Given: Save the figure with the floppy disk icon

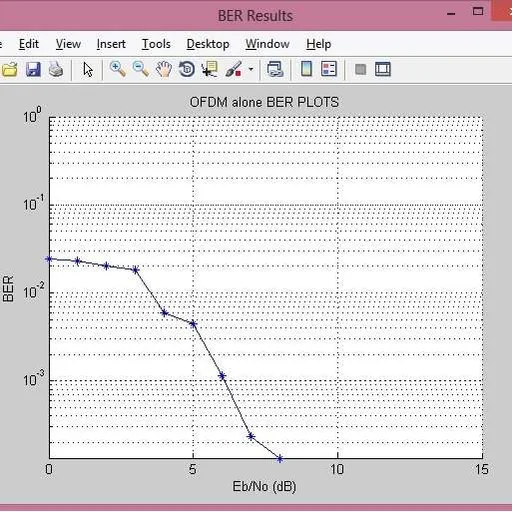Looking at the screenshot, I should click(33, 70).
